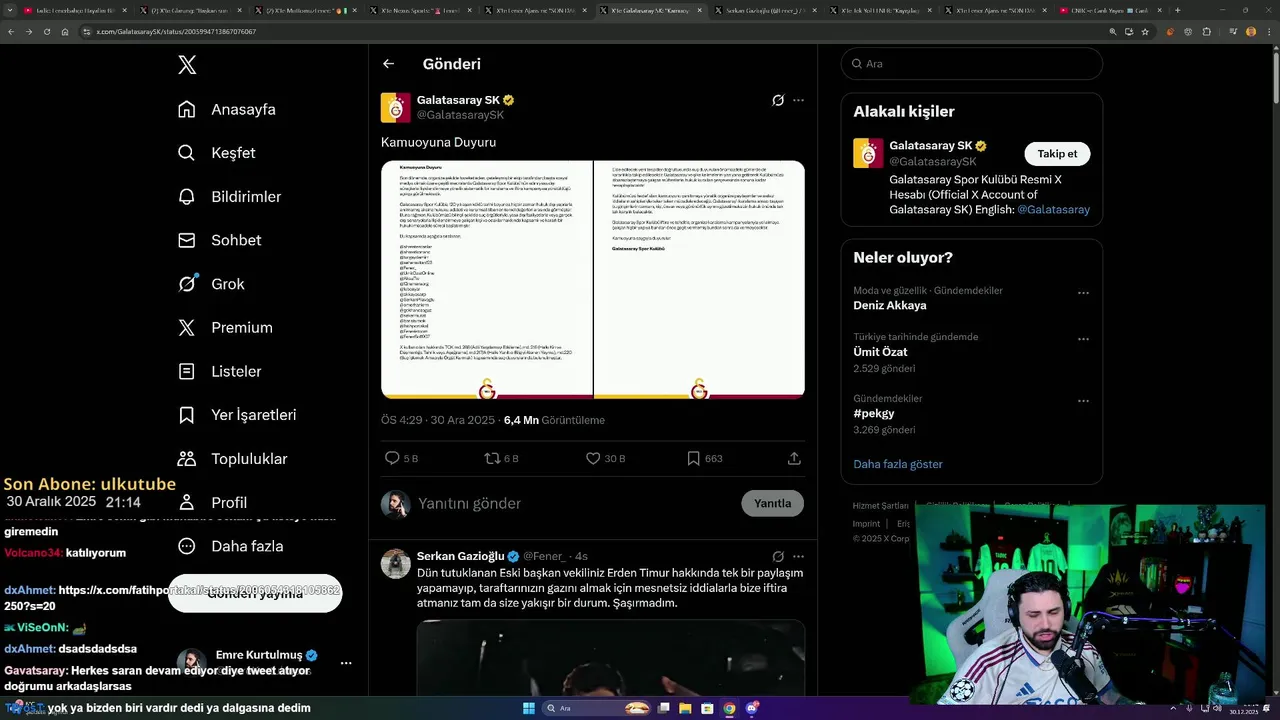Open Grok from the sidebar
The width and height of the screenshot is (1280, 720).
click(211, 284)
